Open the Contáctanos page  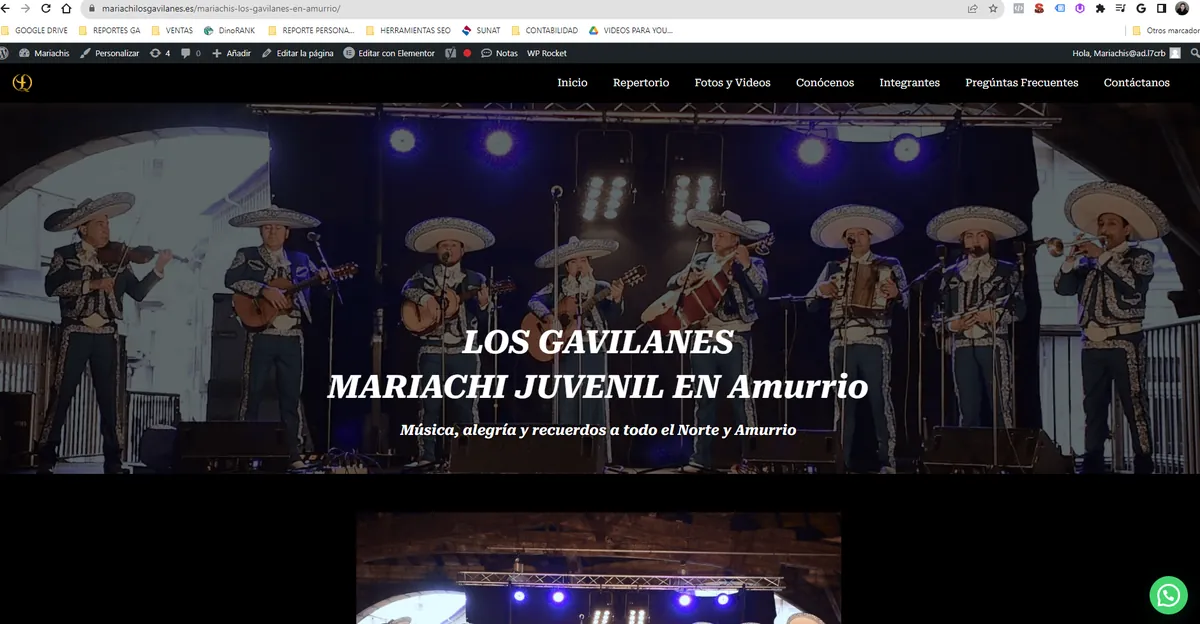(1136, 83)
